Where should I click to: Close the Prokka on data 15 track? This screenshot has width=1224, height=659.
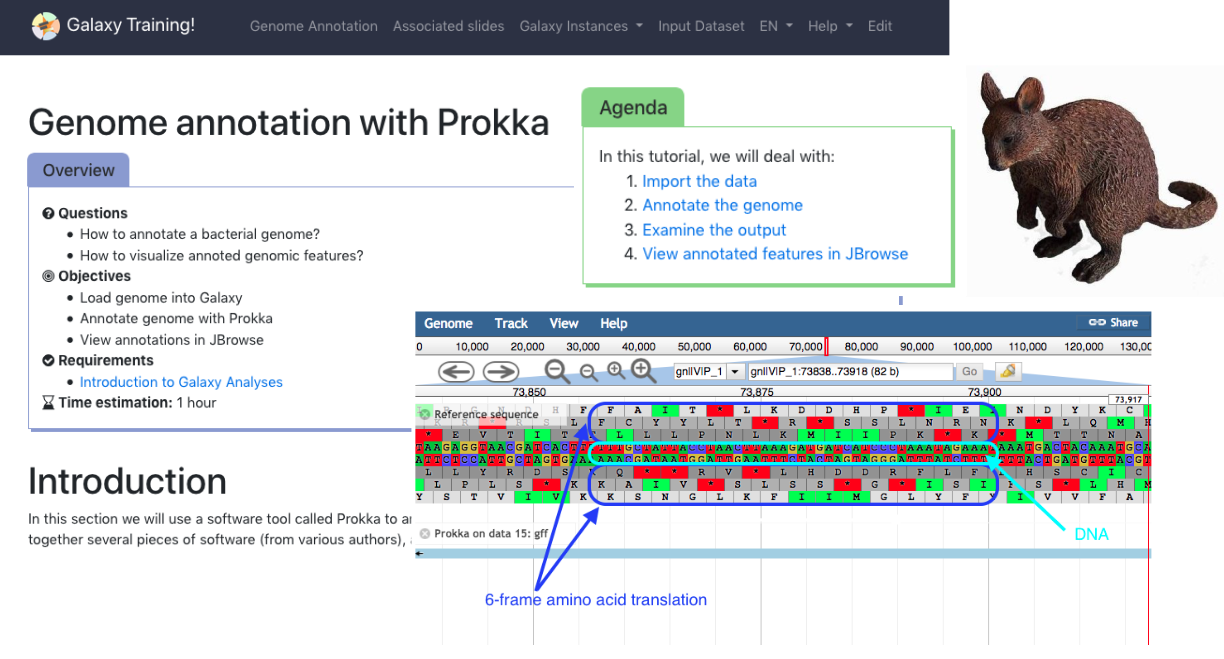[x=425, y=534]
